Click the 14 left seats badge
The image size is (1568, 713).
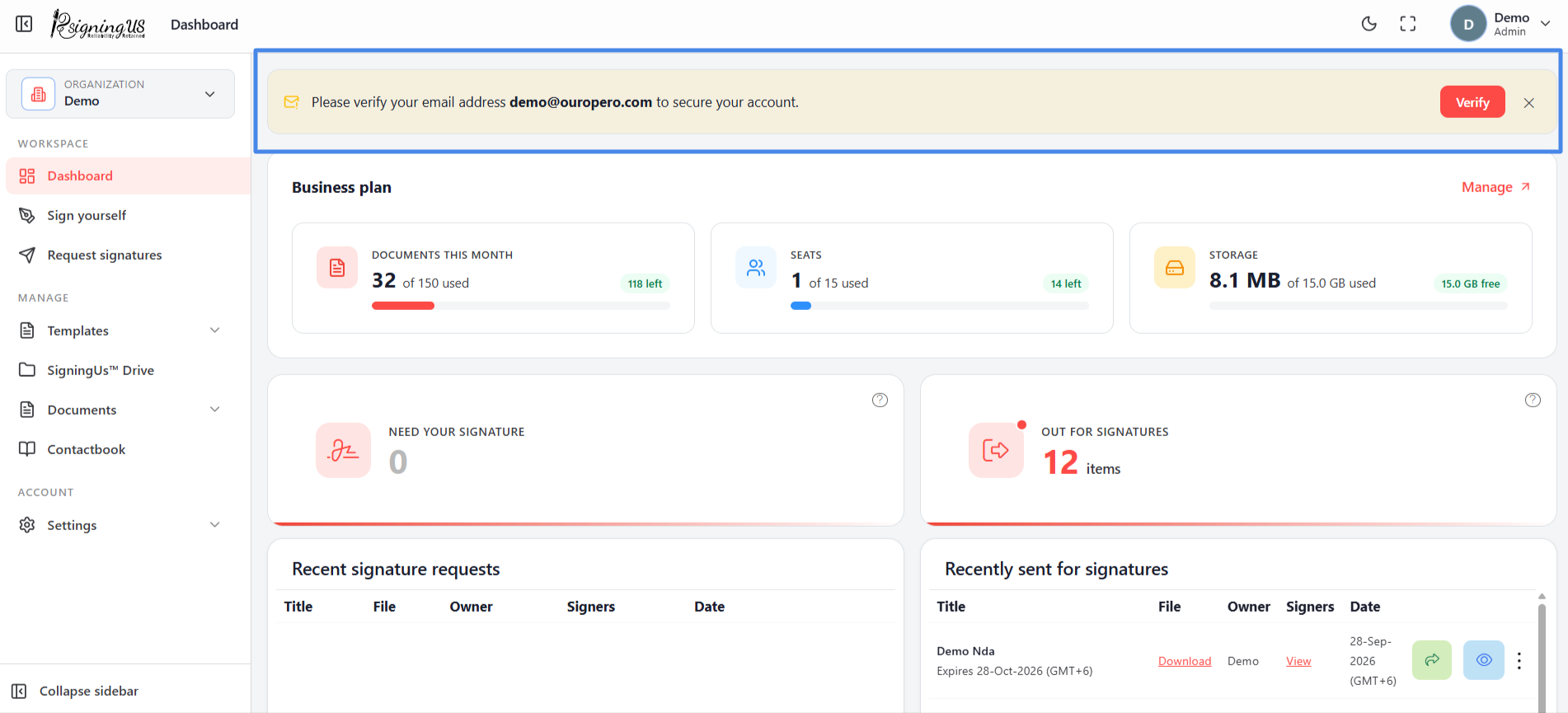[x=1066, y=284]
